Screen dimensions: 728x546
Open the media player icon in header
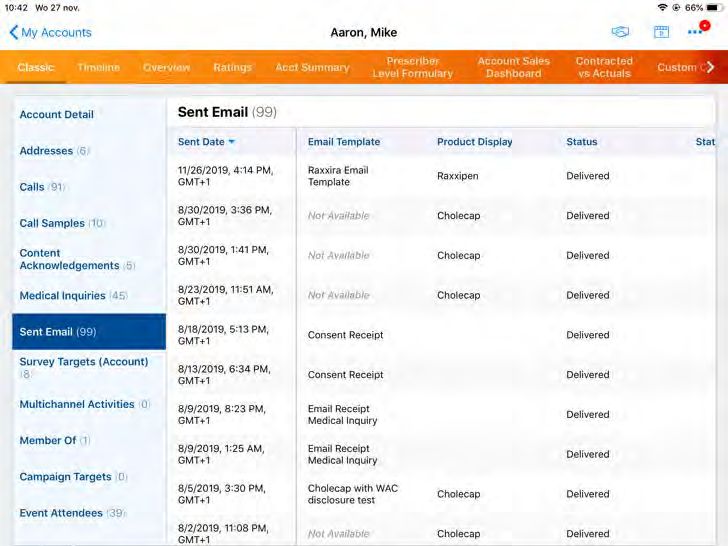661,33
